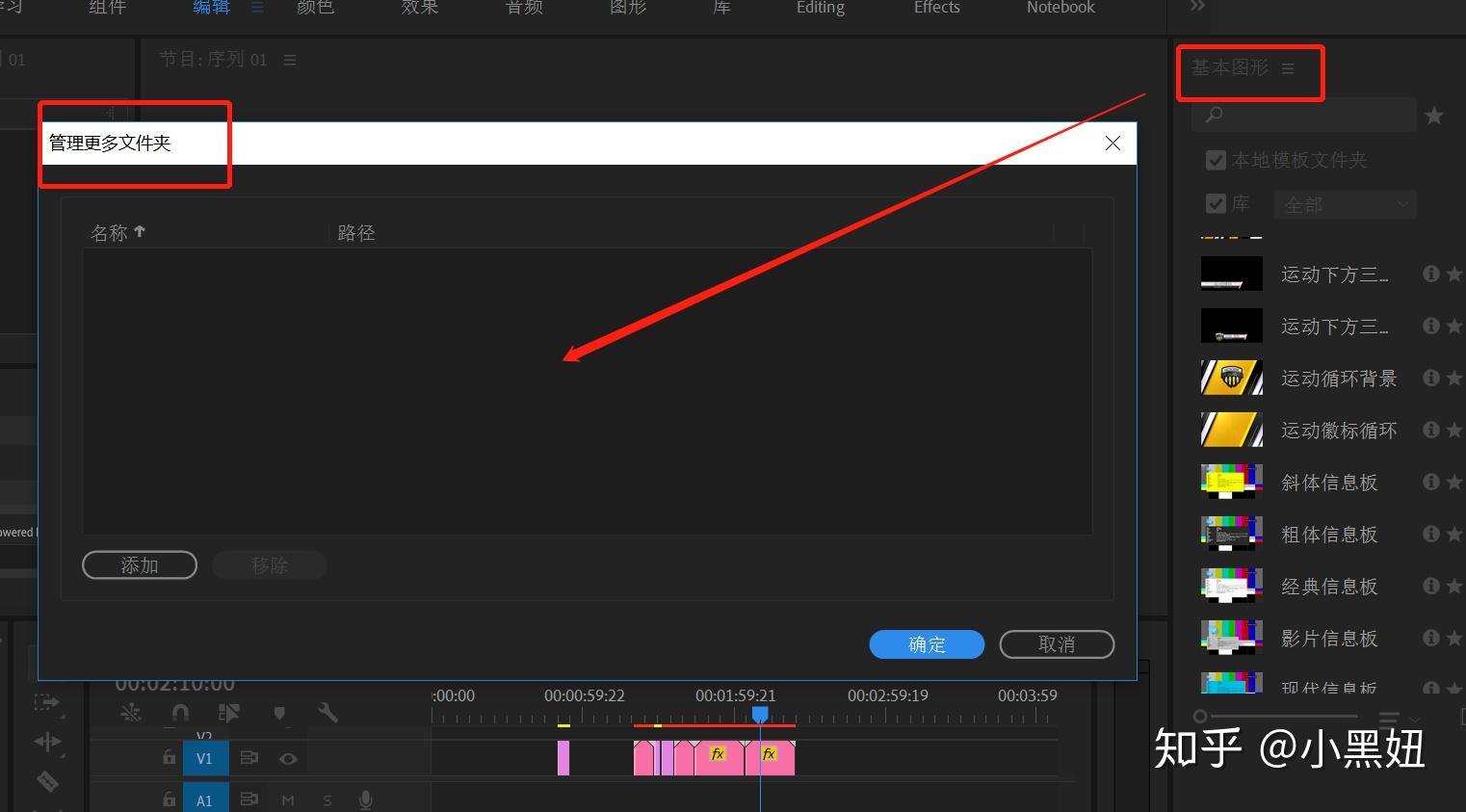1466x812 pixels.
Task: Select the Ripple Edit tool
Action: pos(47,742)
